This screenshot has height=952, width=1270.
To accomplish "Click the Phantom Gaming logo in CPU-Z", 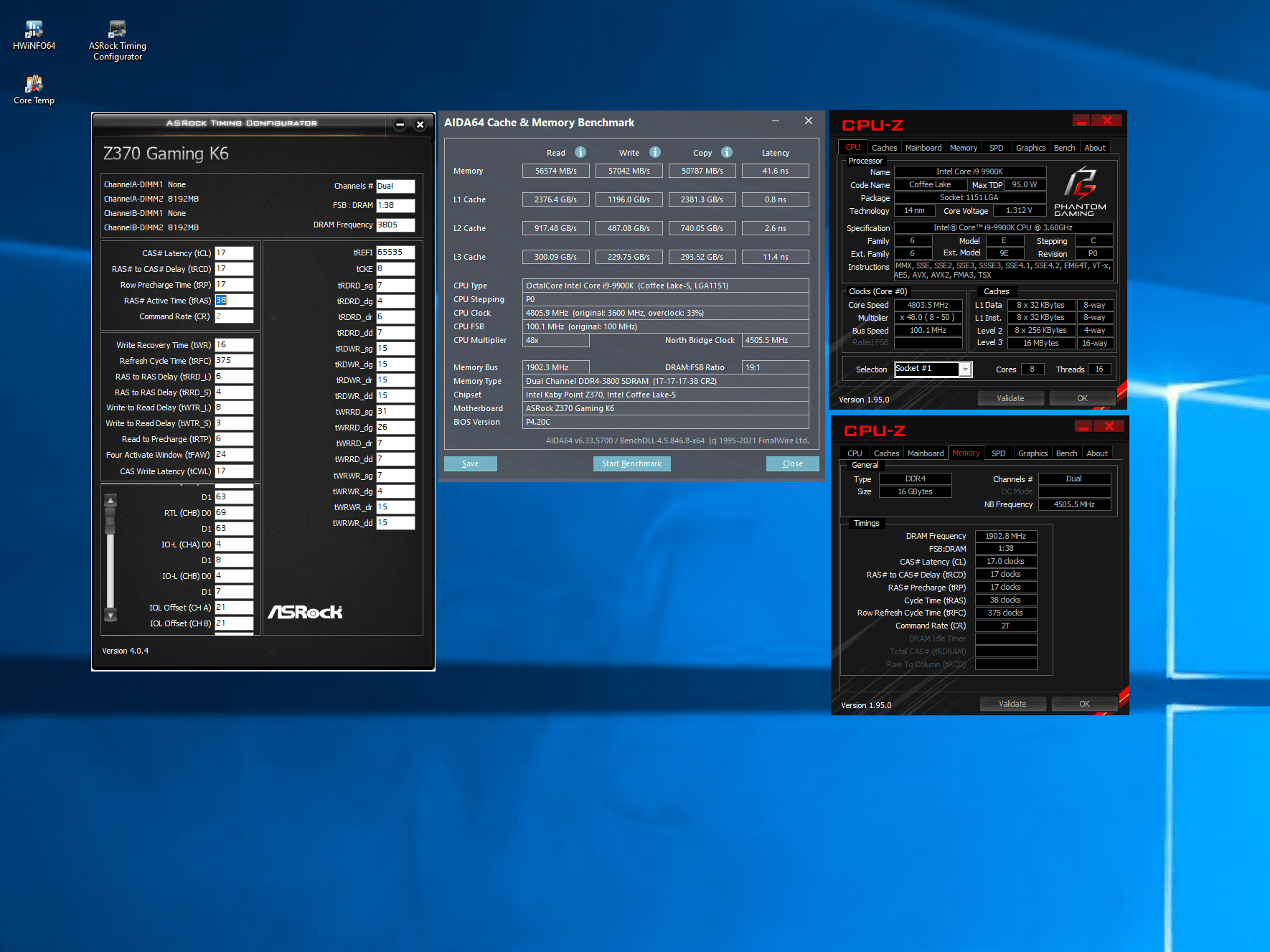I will pyautogui.click(x=1080, y=191).
